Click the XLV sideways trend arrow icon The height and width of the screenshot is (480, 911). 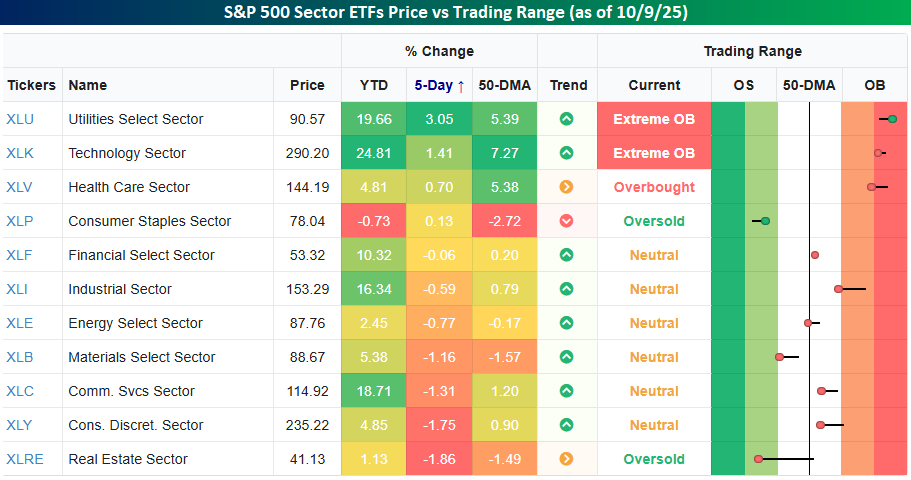[566, 187]
